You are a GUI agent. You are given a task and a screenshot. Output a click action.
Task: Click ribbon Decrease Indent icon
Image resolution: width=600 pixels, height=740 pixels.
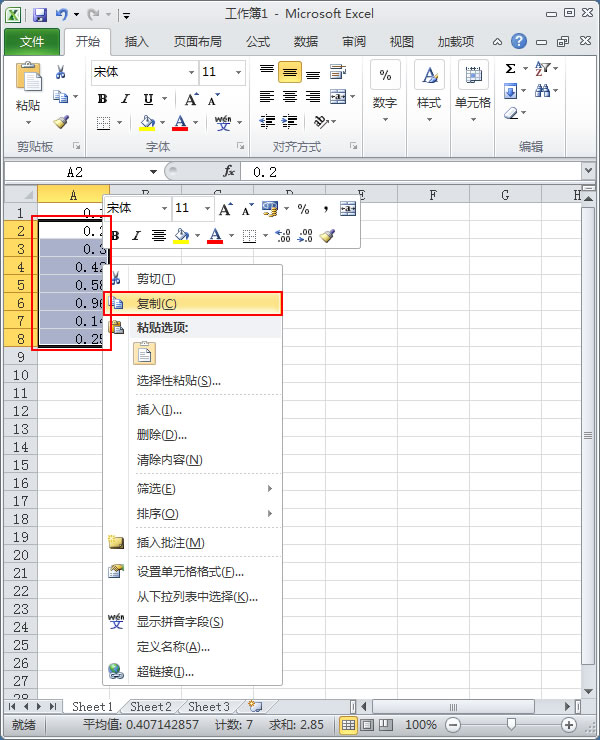(x=267, y=121)
